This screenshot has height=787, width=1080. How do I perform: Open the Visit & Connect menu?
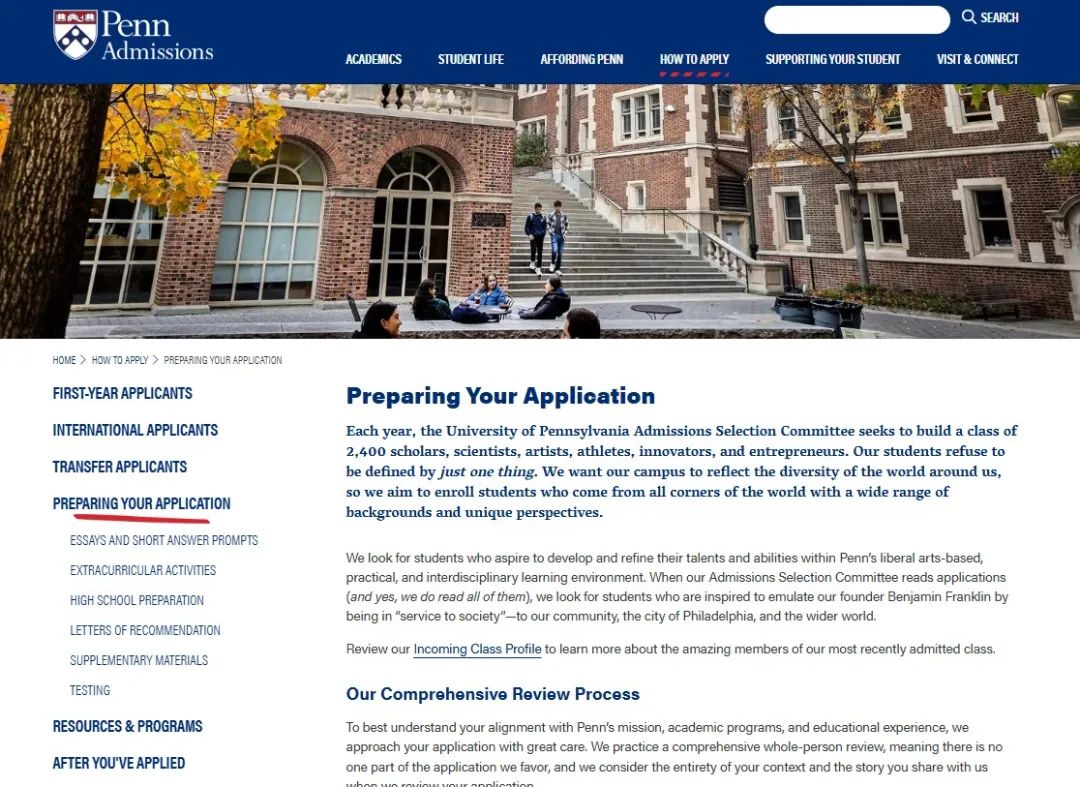coord(977,59)
